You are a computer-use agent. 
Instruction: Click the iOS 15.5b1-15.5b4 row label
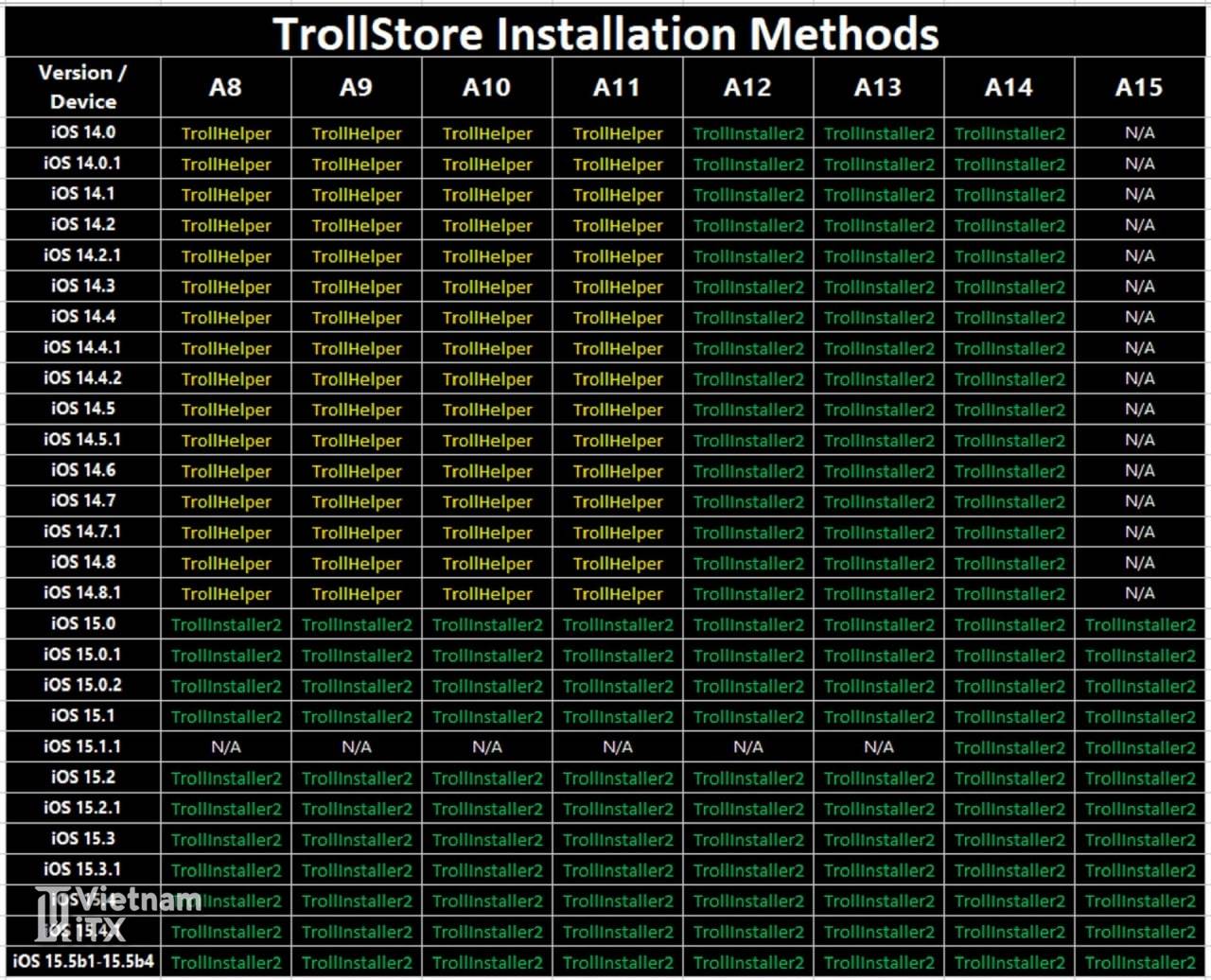83,962
